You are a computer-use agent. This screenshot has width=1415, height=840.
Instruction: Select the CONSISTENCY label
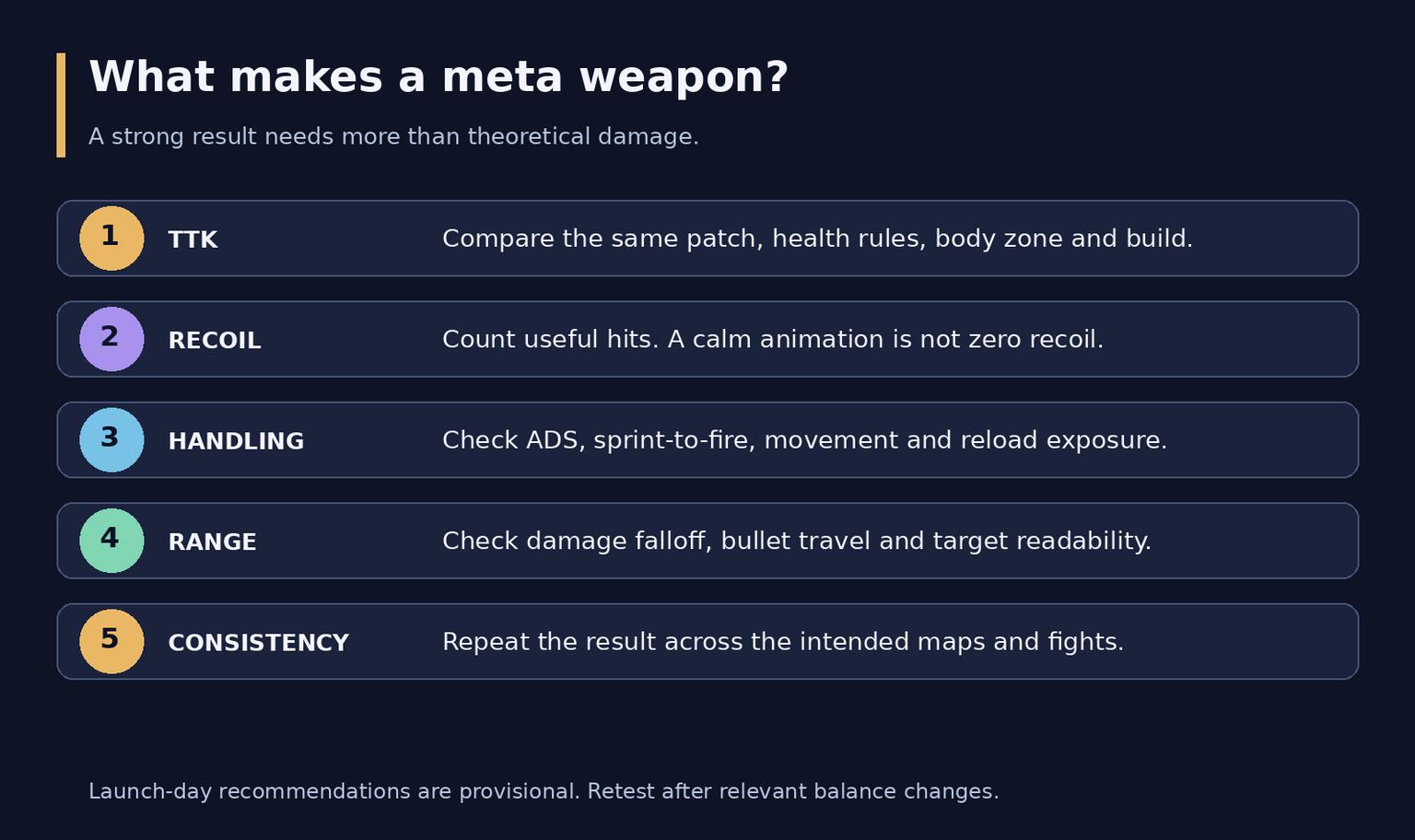click(x=258, y=643)
